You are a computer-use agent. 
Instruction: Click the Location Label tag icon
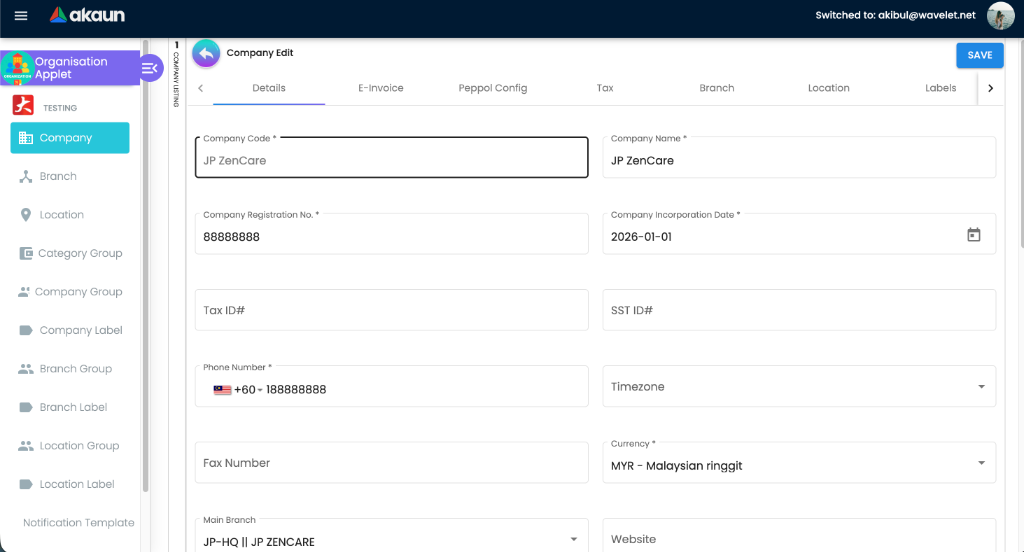click(25, 485)
